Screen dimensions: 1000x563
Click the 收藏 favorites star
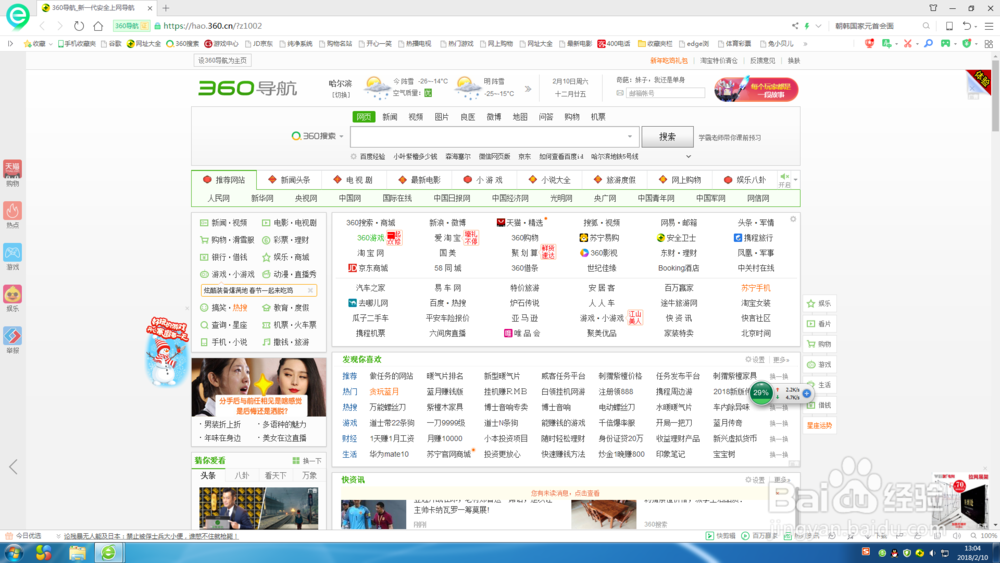pos(27,44)
